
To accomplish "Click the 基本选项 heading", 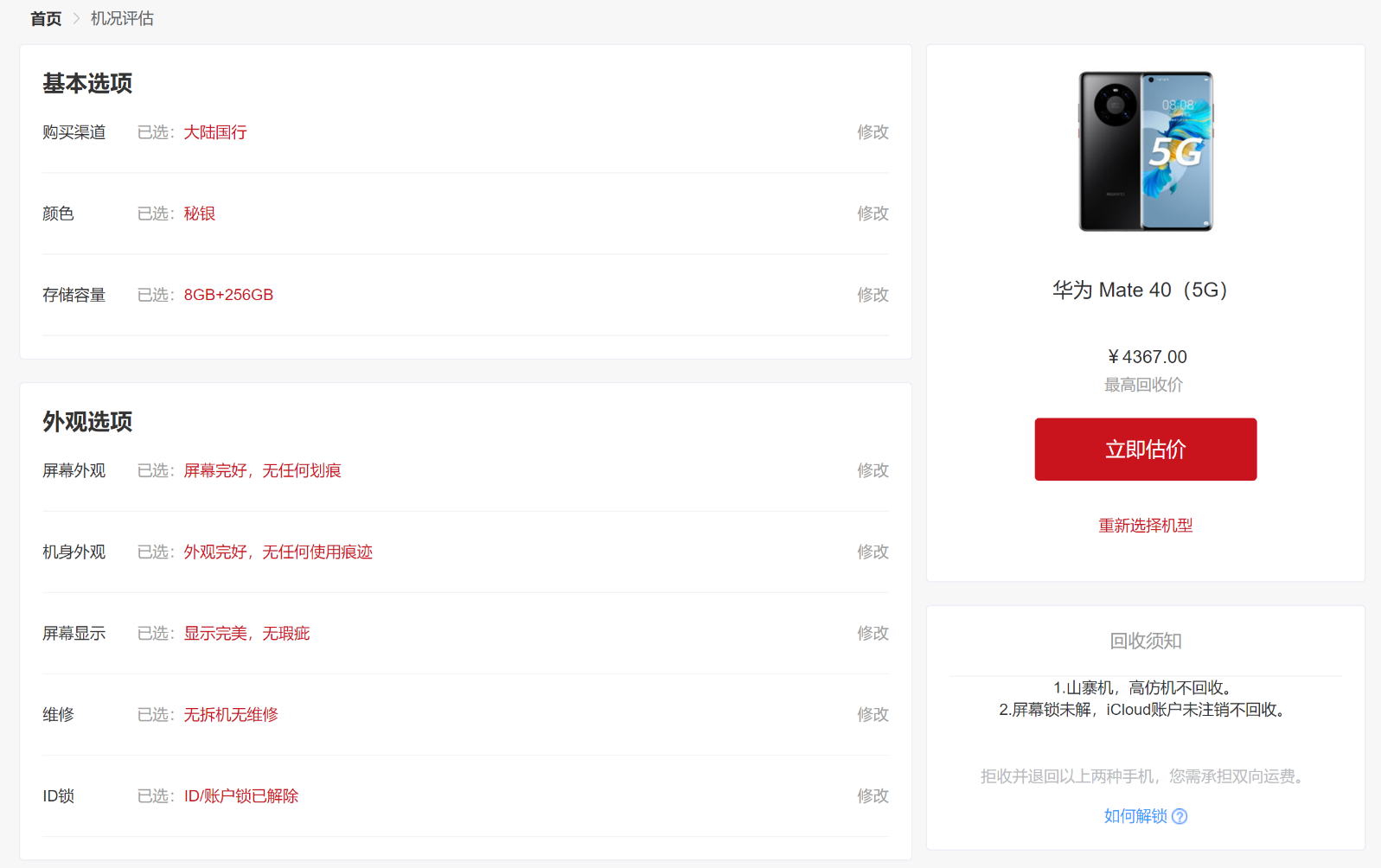I will point(87,83).
